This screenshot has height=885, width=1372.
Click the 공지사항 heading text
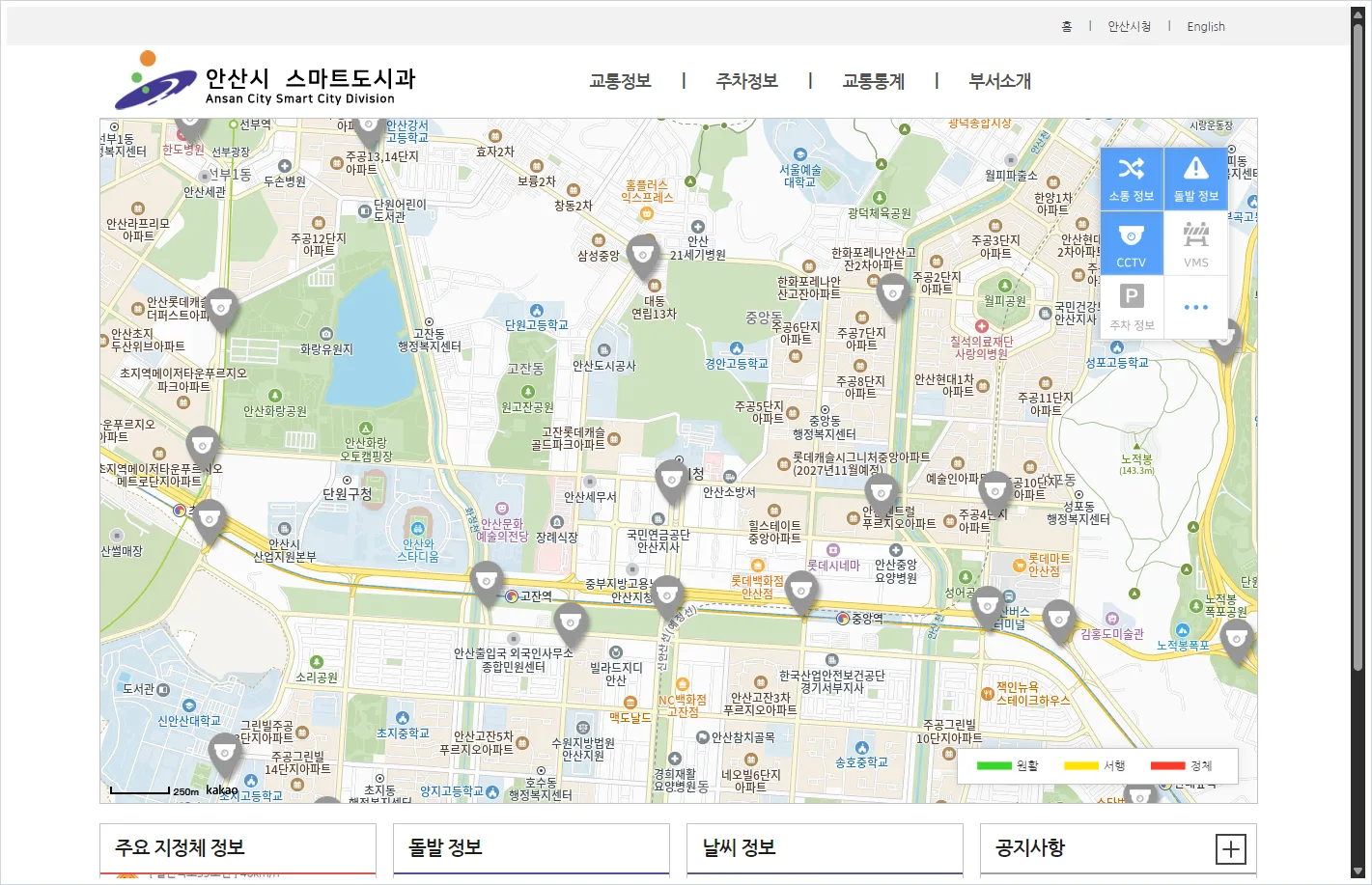coord(1030,847)
